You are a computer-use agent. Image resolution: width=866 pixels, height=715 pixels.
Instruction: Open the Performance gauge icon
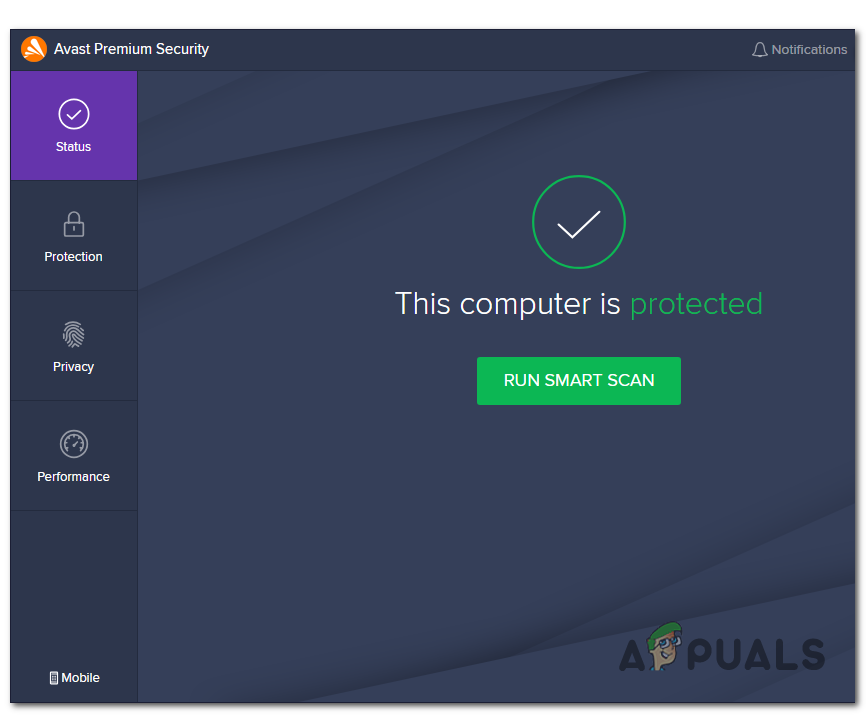(73, 444)
